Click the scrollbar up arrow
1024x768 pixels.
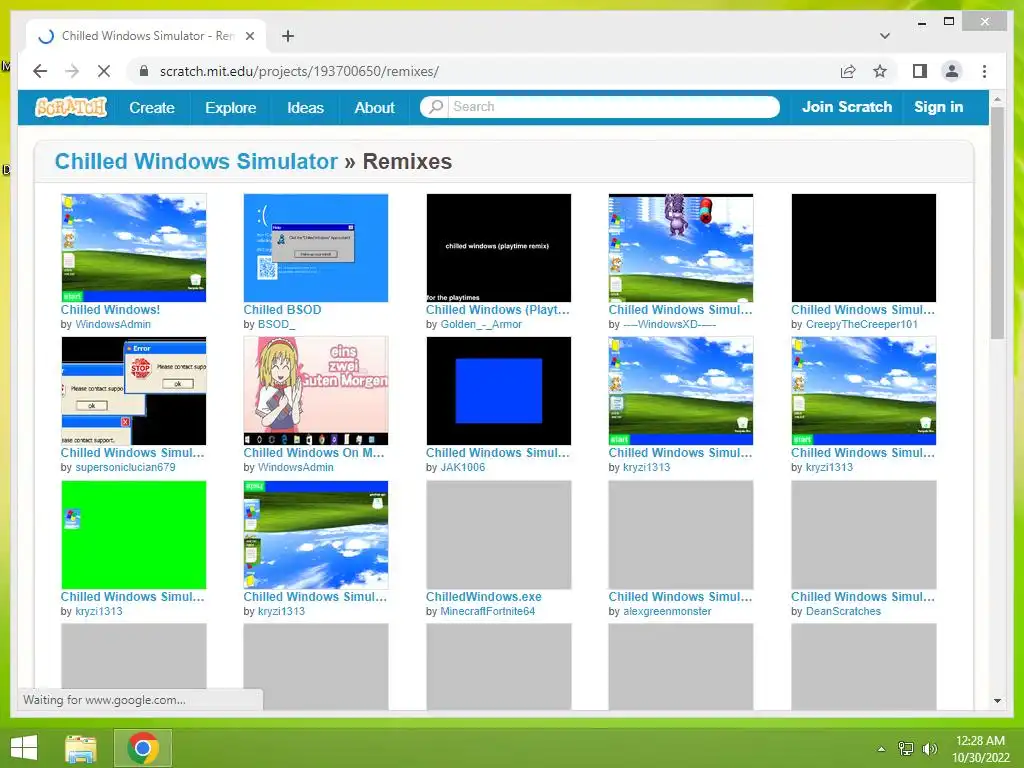(x=997, y=99)
